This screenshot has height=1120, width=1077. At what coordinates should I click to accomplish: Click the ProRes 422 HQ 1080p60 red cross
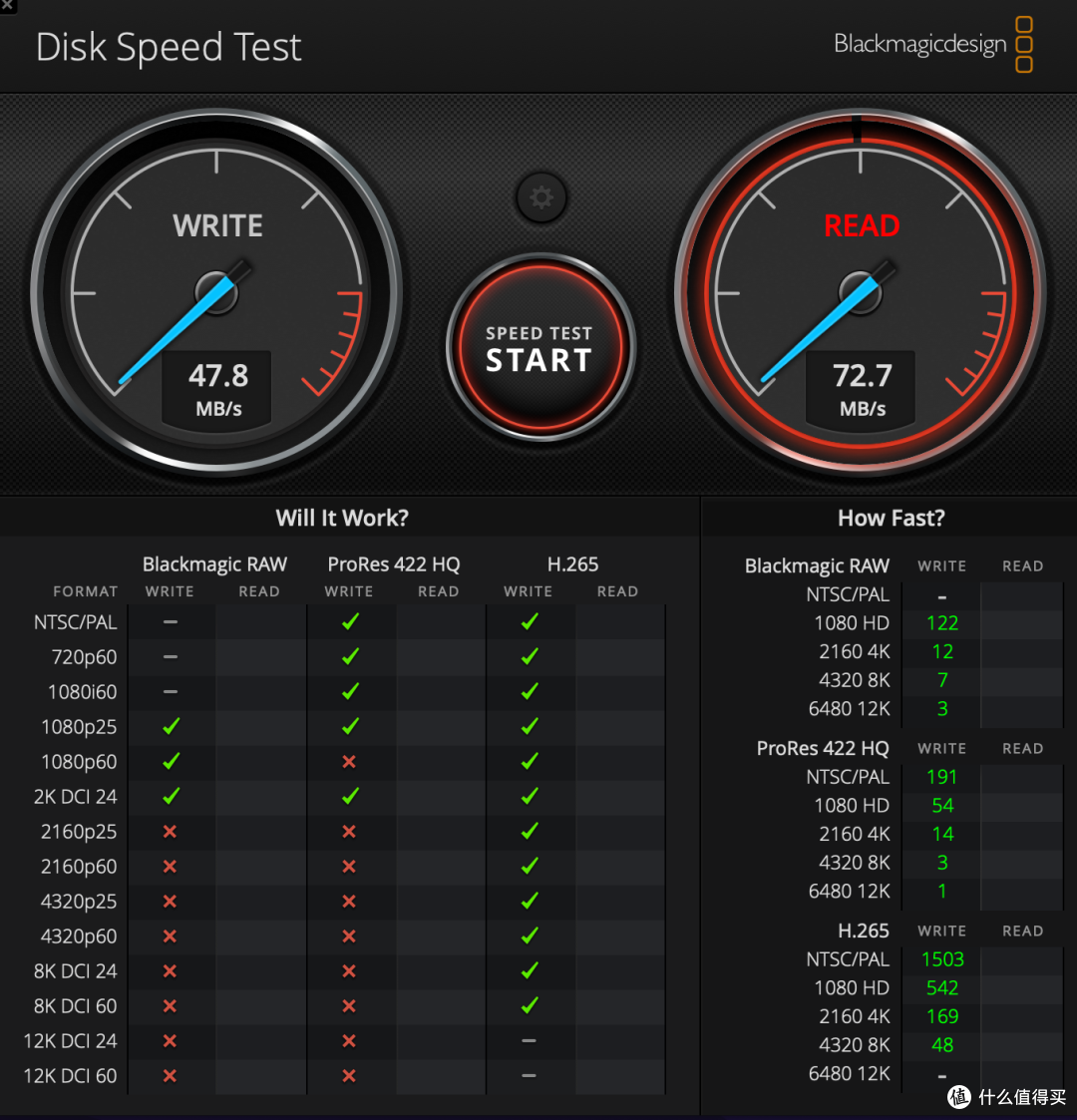point(348,761)
